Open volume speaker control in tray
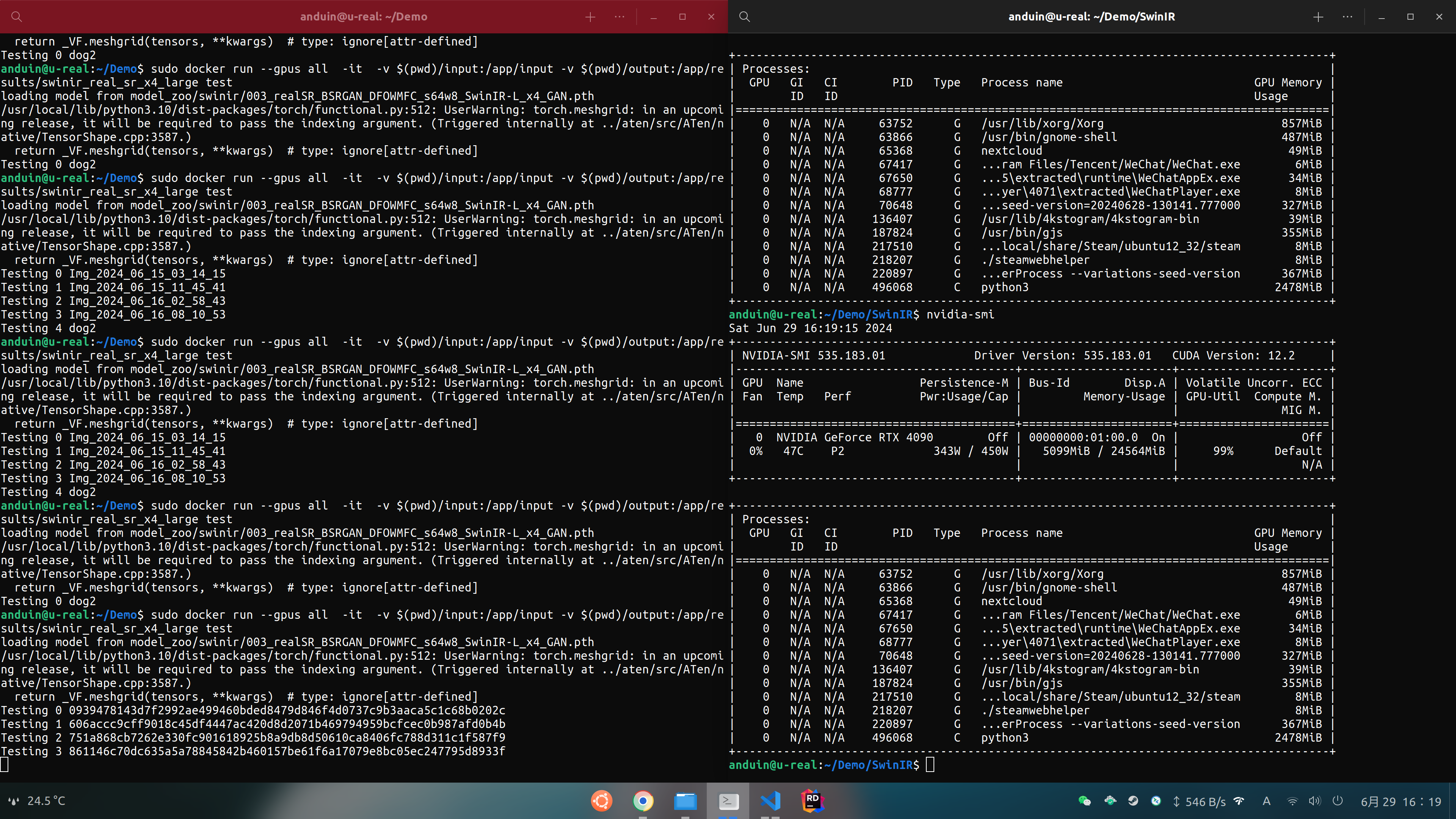 click(x=1315, y=801)
